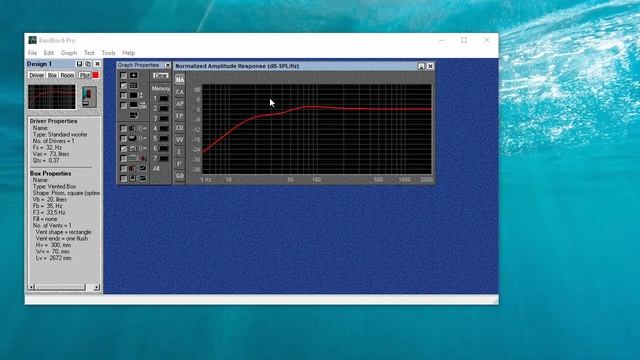Toggle the cursor checkbox in Graph Properties
The width and height of the screenshot is (640, 360).
click(x=123, y=76)
